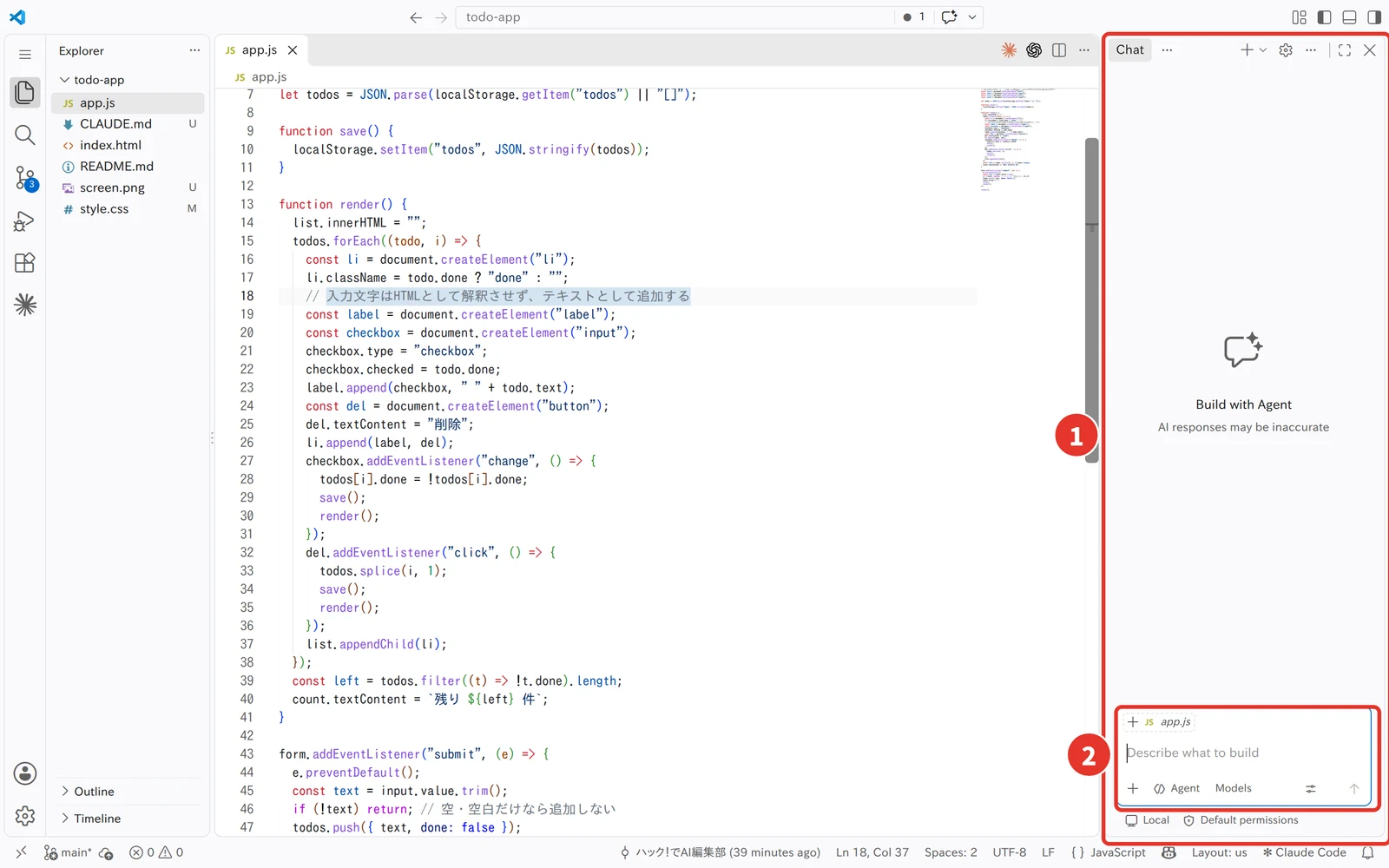
Task: Go back with the navigation arrow
Action: click(416, 17)
